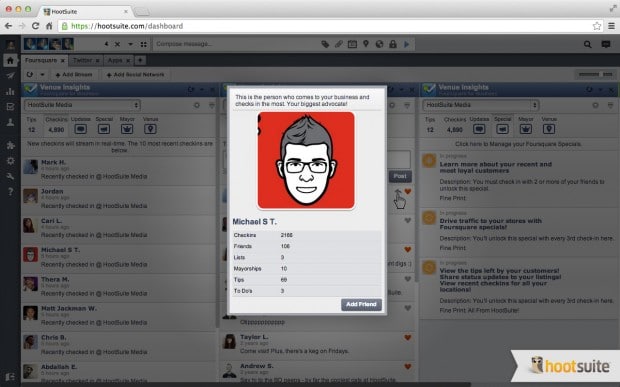Viewport: 620px width, 387px height.
Task: Reload the page in browser toolbar
Action: pyautogui.click(x=35, y=26)
